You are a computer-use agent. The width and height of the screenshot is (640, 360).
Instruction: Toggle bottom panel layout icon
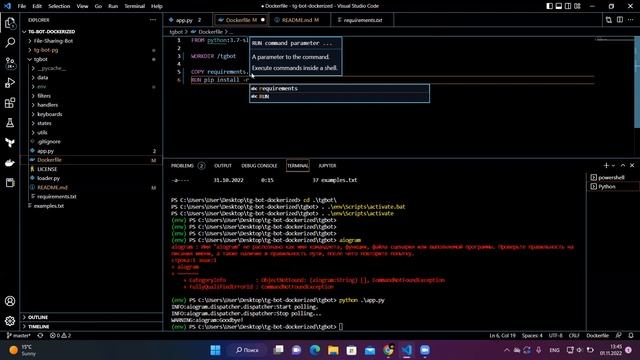coord(559,6)
